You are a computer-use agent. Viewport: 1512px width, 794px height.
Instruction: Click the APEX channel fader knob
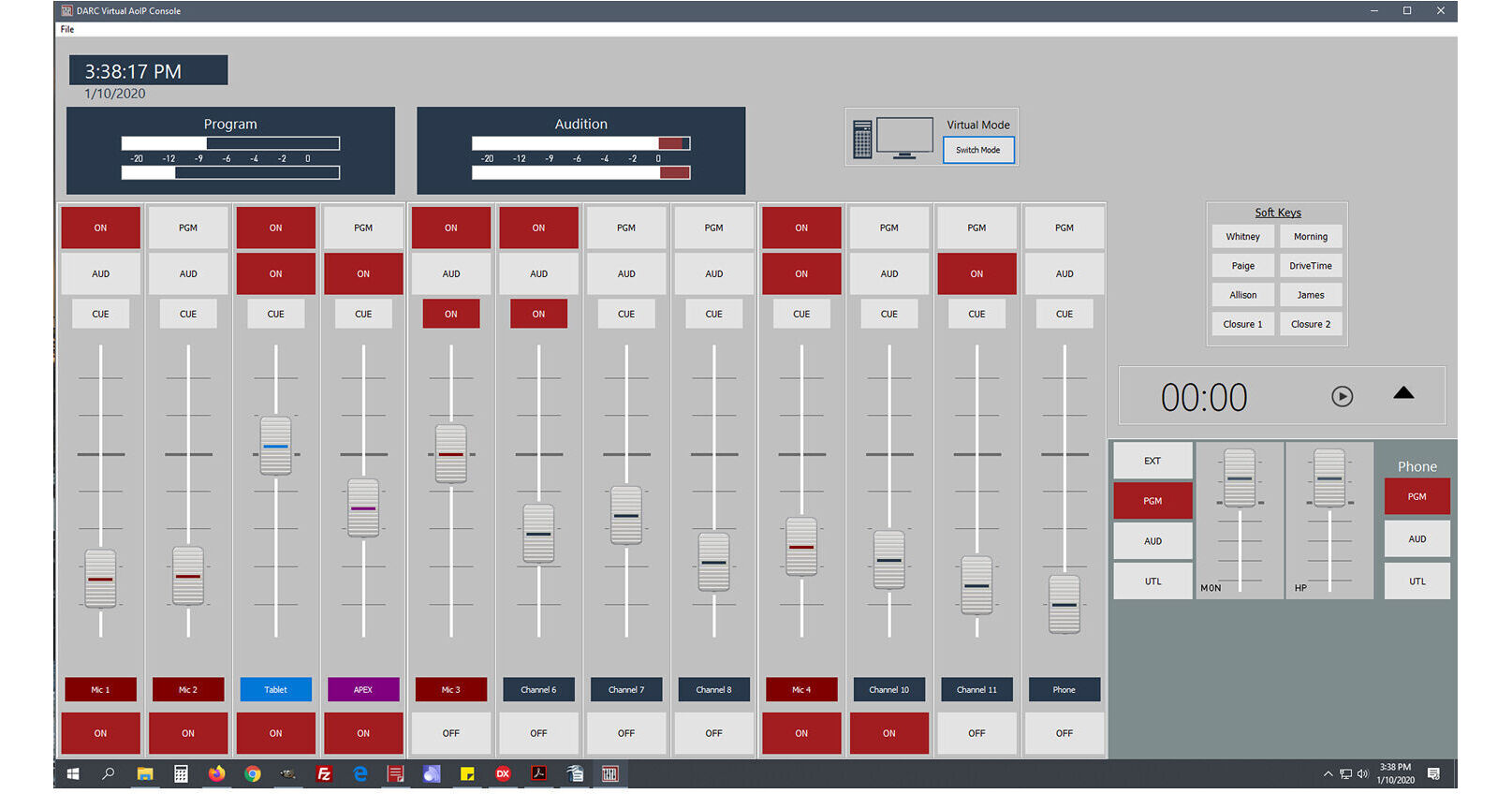click(363, 508)
